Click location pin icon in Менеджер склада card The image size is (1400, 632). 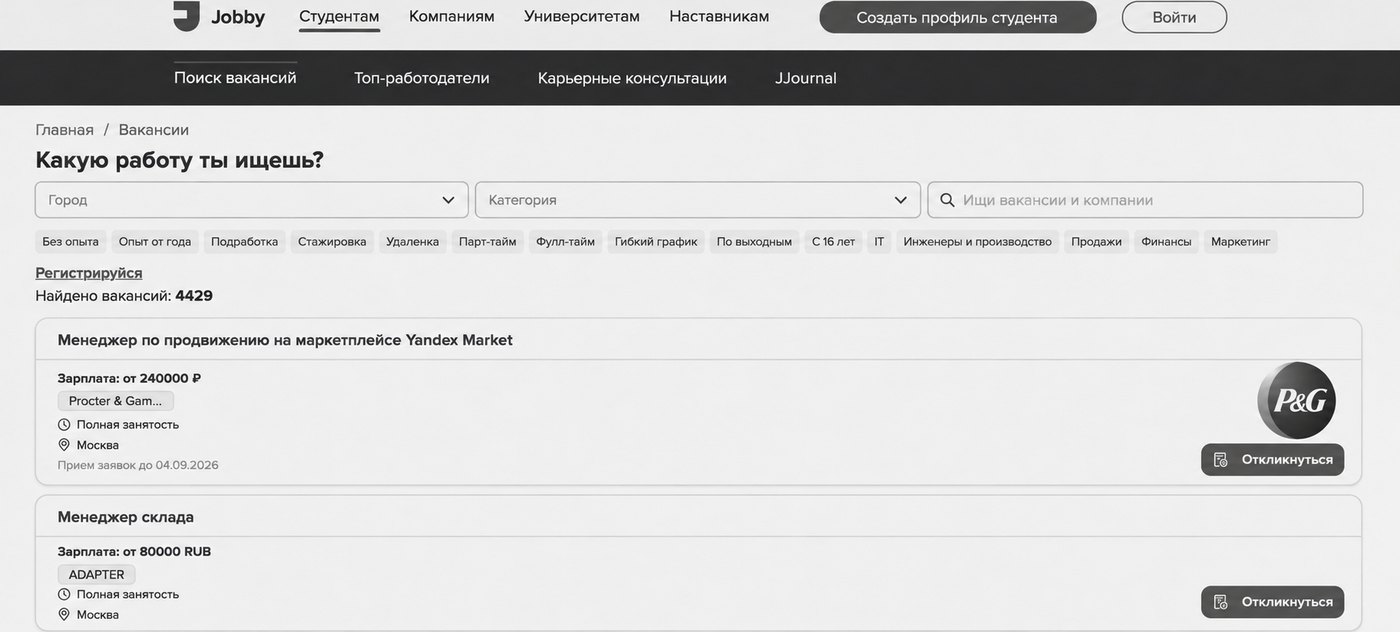coord(64,614)
